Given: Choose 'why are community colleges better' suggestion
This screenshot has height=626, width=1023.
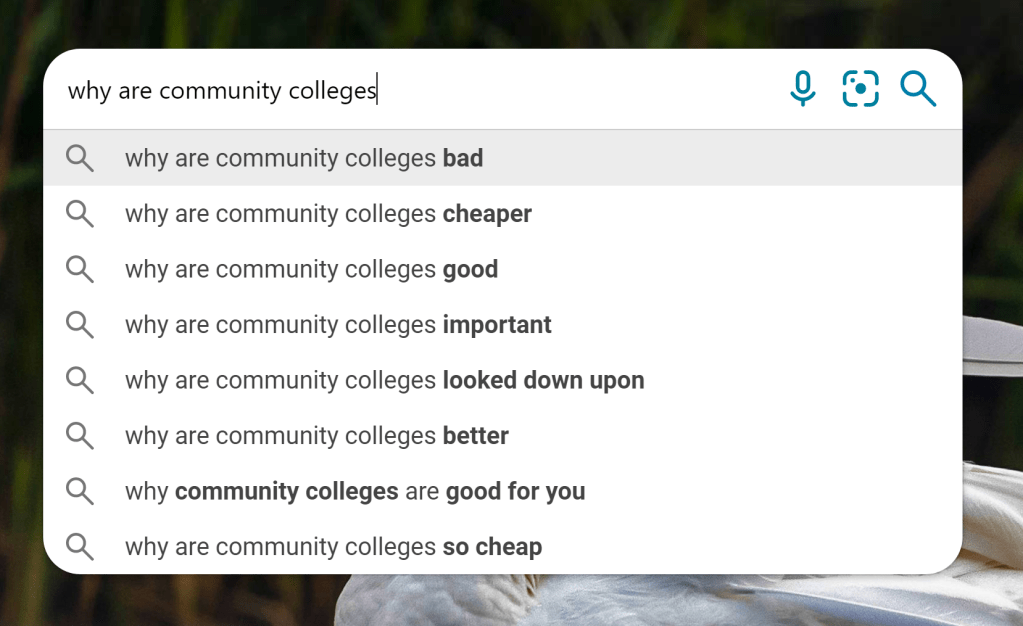Looking at the screenshot, I should point(317,436).
